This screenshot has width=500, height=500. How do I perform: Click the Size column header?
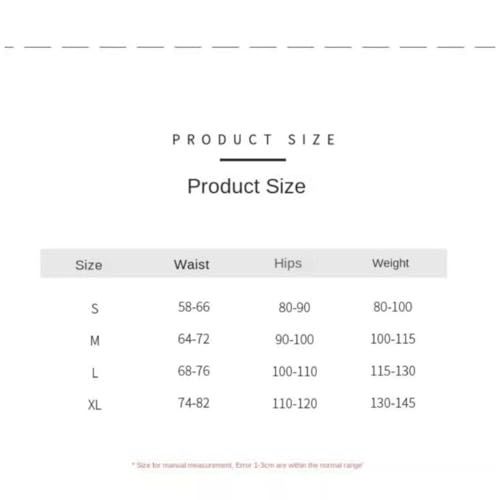coord(89,265)
